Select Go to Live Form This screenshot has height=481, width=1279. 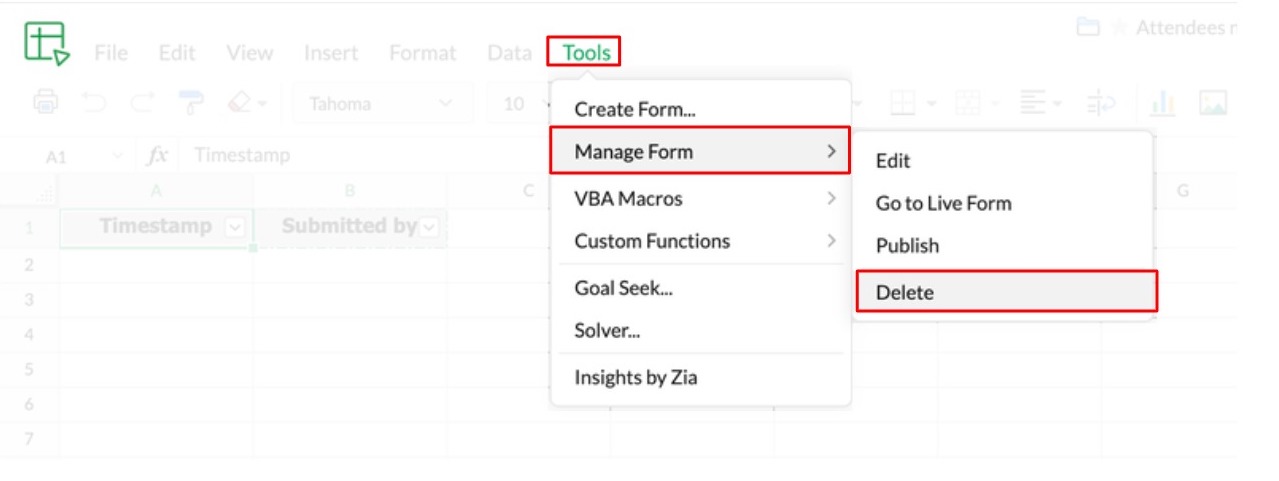[x=943, y=203]
